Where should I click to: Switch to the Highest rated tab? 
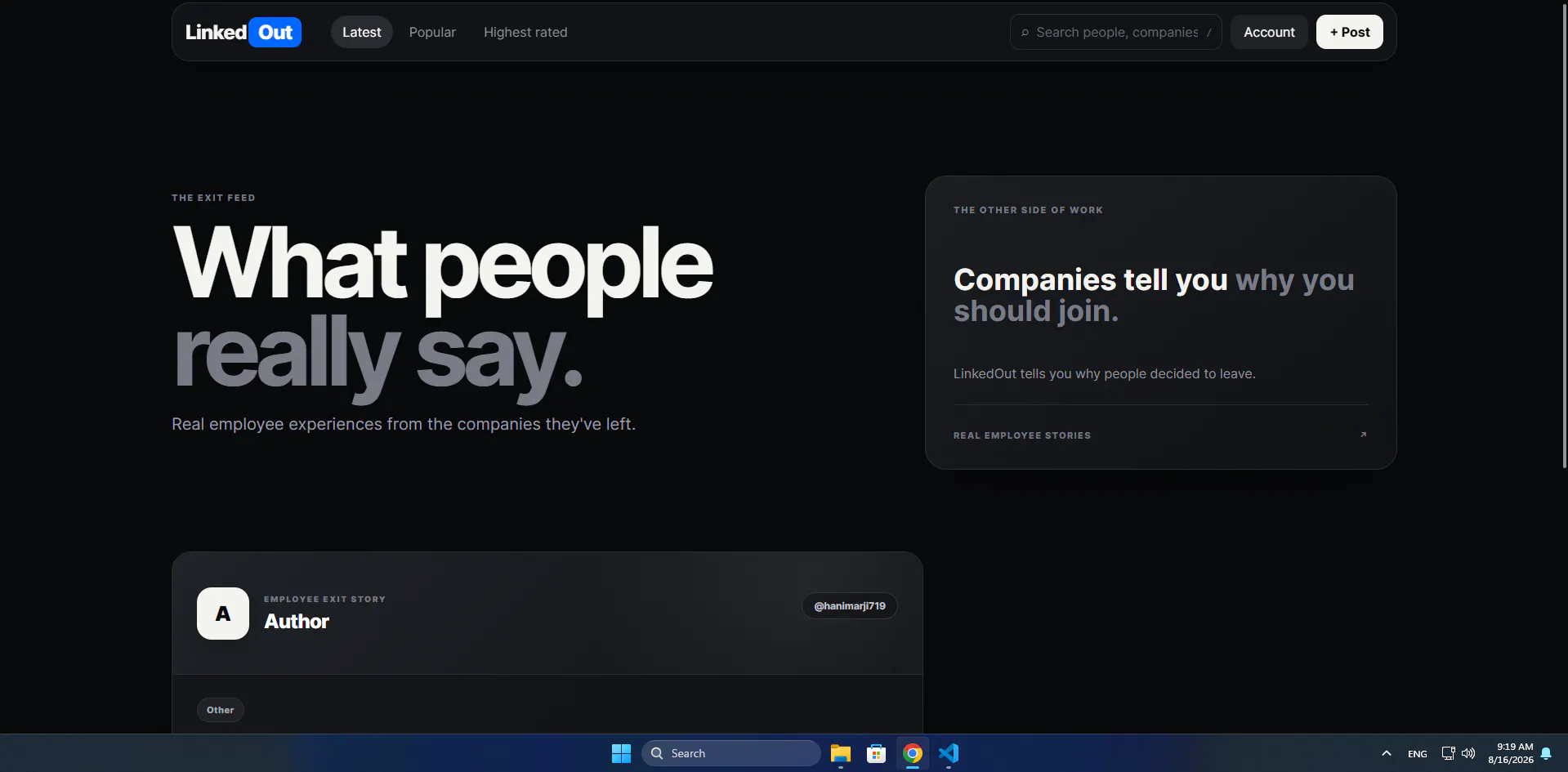point(525,33)
